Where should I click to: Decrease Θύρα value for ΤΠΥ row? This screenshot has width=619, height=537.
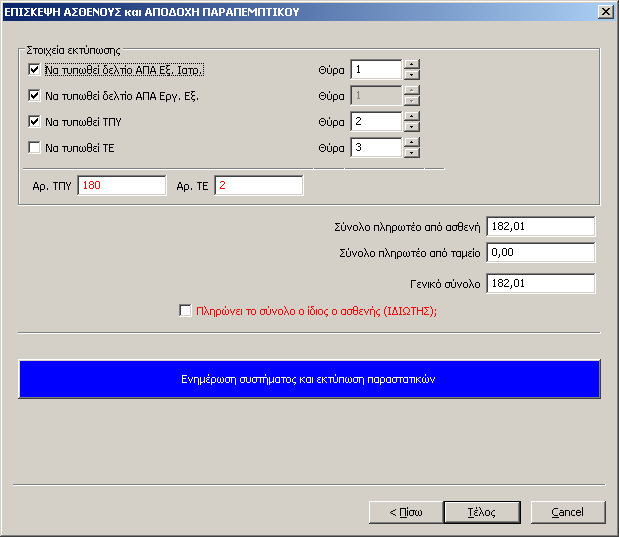[x=411, y=127]
